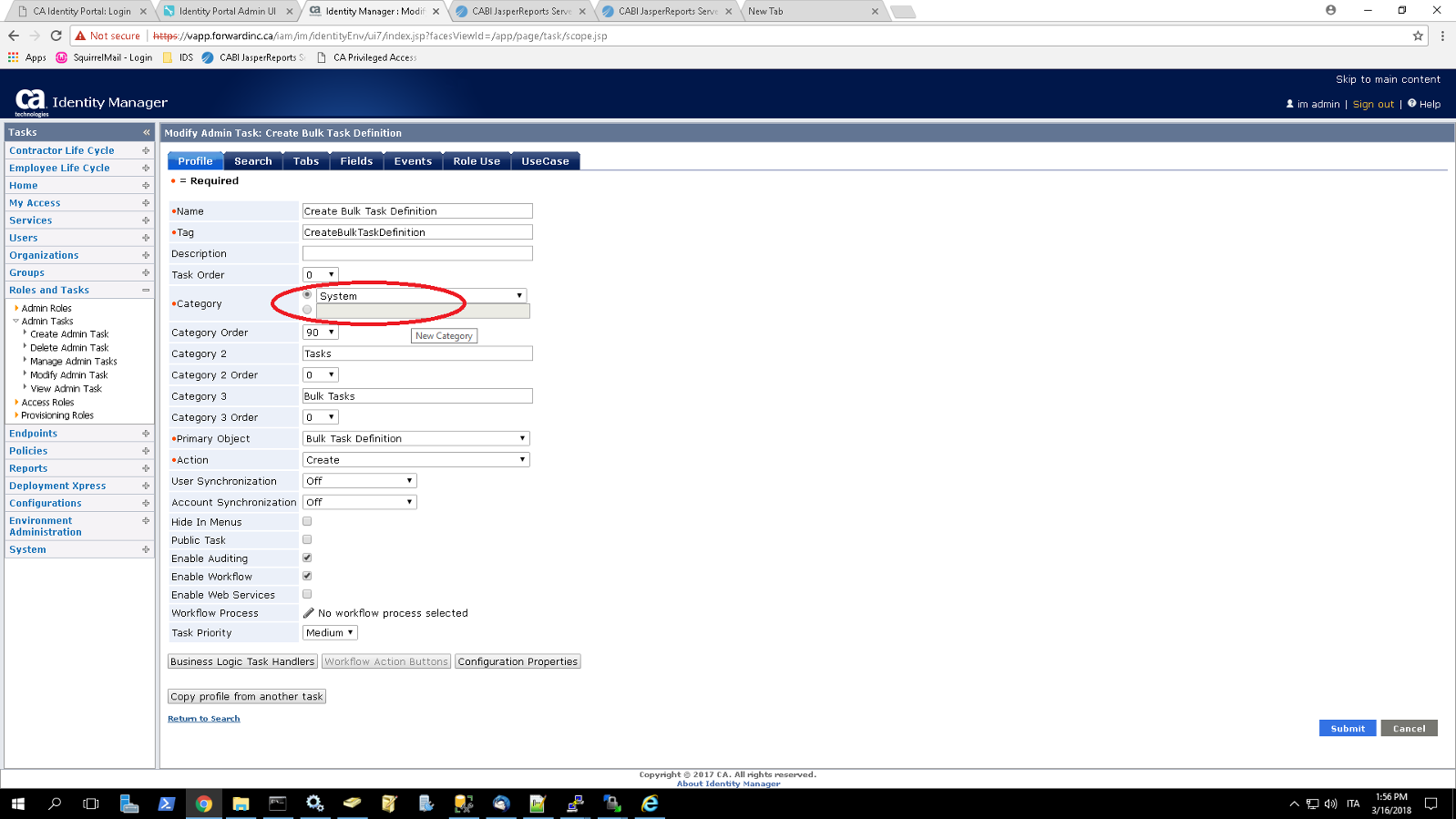Click in the Description input field
Viewport: 1456px width, 819px height.
(417, 253)
